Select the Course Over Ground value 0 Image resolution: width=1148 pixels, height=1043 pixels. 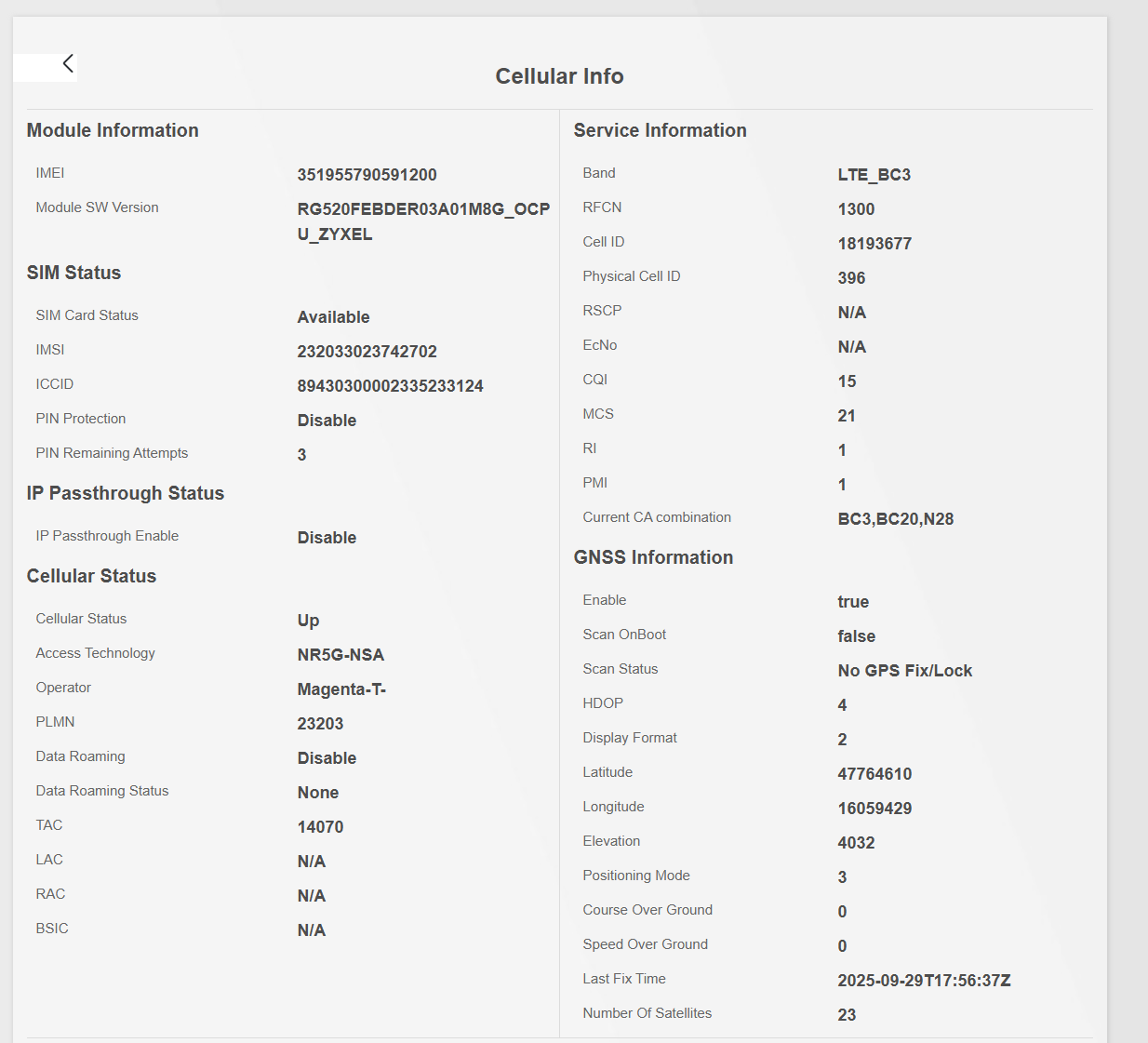tap(842, 912)
